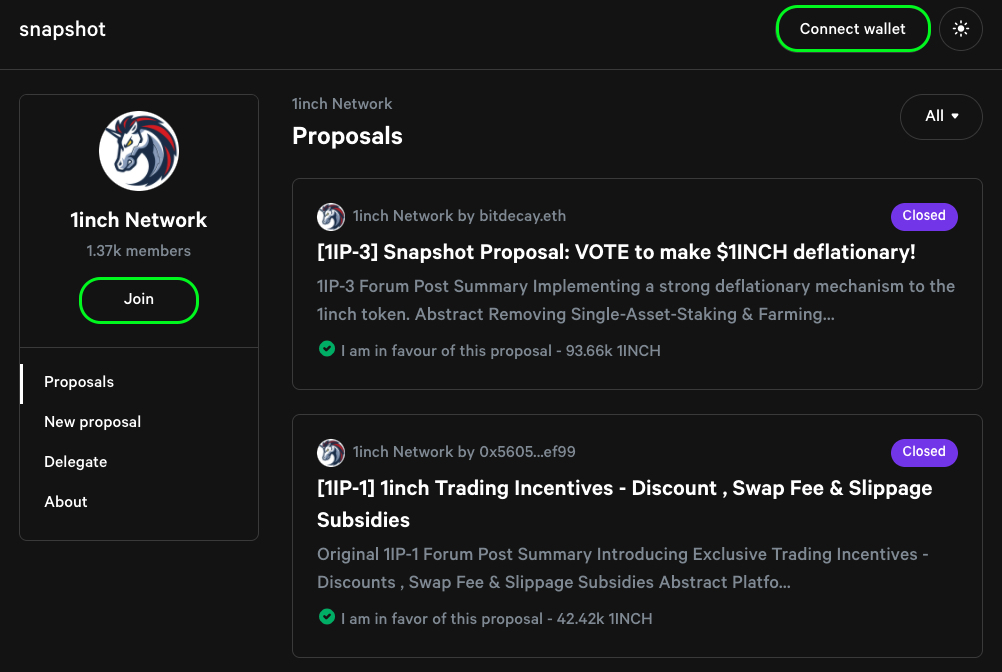This screenshot has width=1002, height=672.
Task: Open the All proposals filter dropdown
Action: 941,116
